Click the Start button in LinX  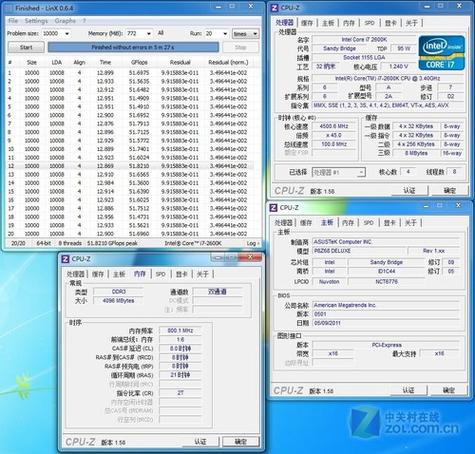point(26,47)
